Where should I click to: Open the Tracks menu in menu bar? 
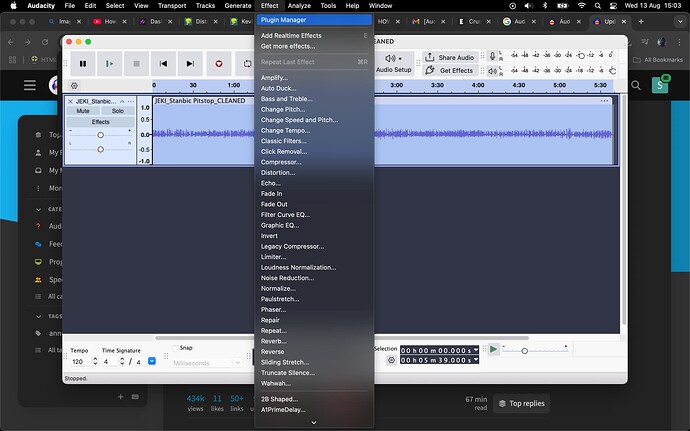205,6
